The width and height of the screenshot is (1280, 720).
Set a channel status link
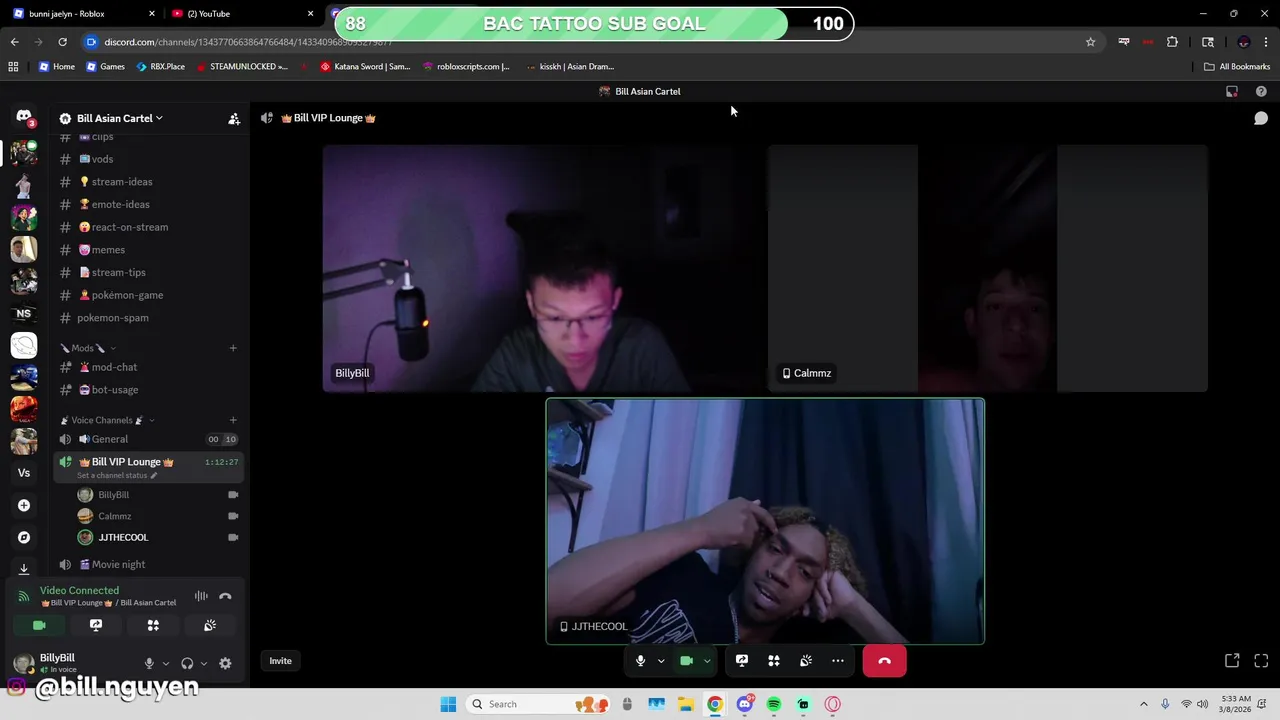117,475
